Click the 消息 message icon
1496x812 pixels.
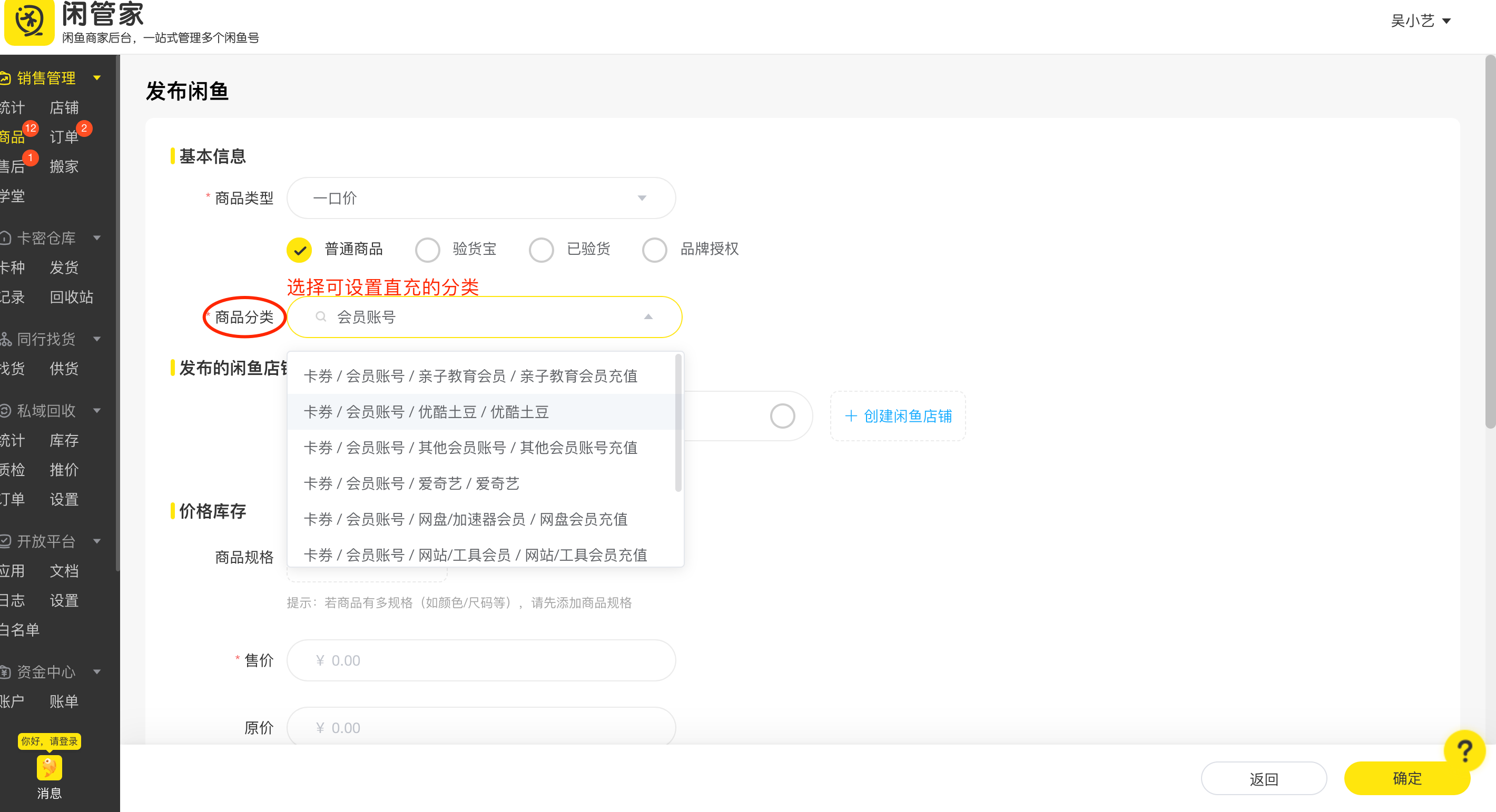[x=50, y=768]
